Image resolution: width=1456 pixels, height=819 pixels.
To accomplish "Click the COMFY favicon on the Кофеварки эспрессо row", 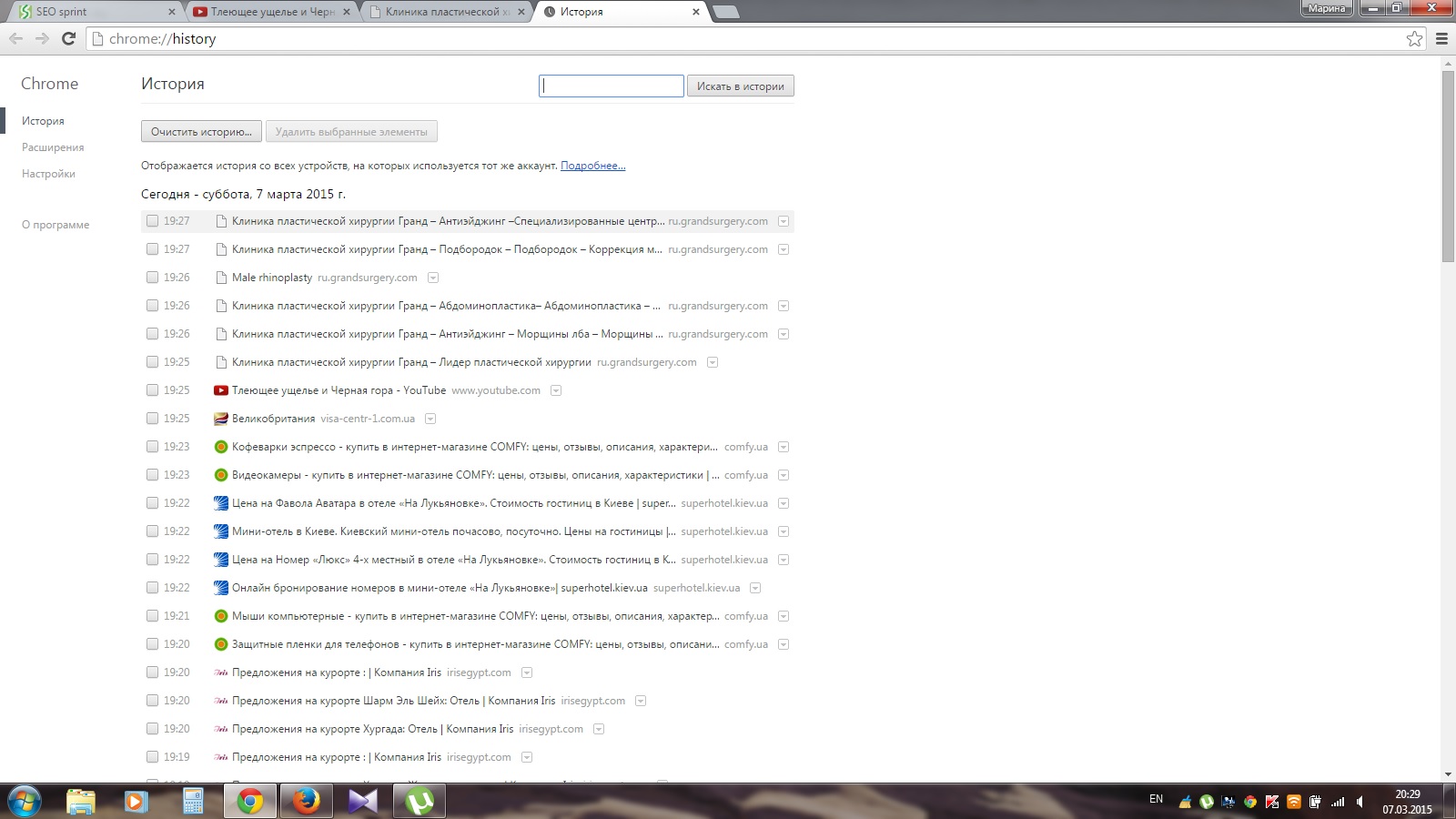I will 220,447.
